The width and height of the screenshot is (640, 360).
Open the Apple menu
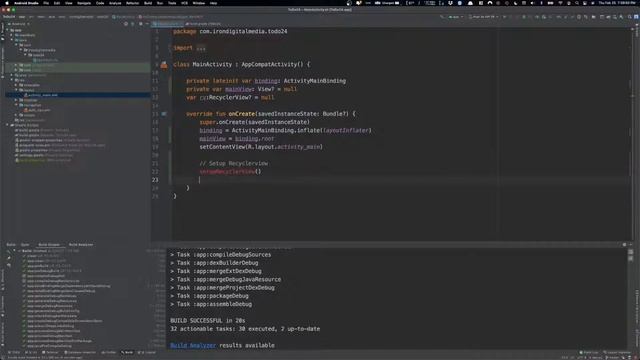[x=7, y=3]
